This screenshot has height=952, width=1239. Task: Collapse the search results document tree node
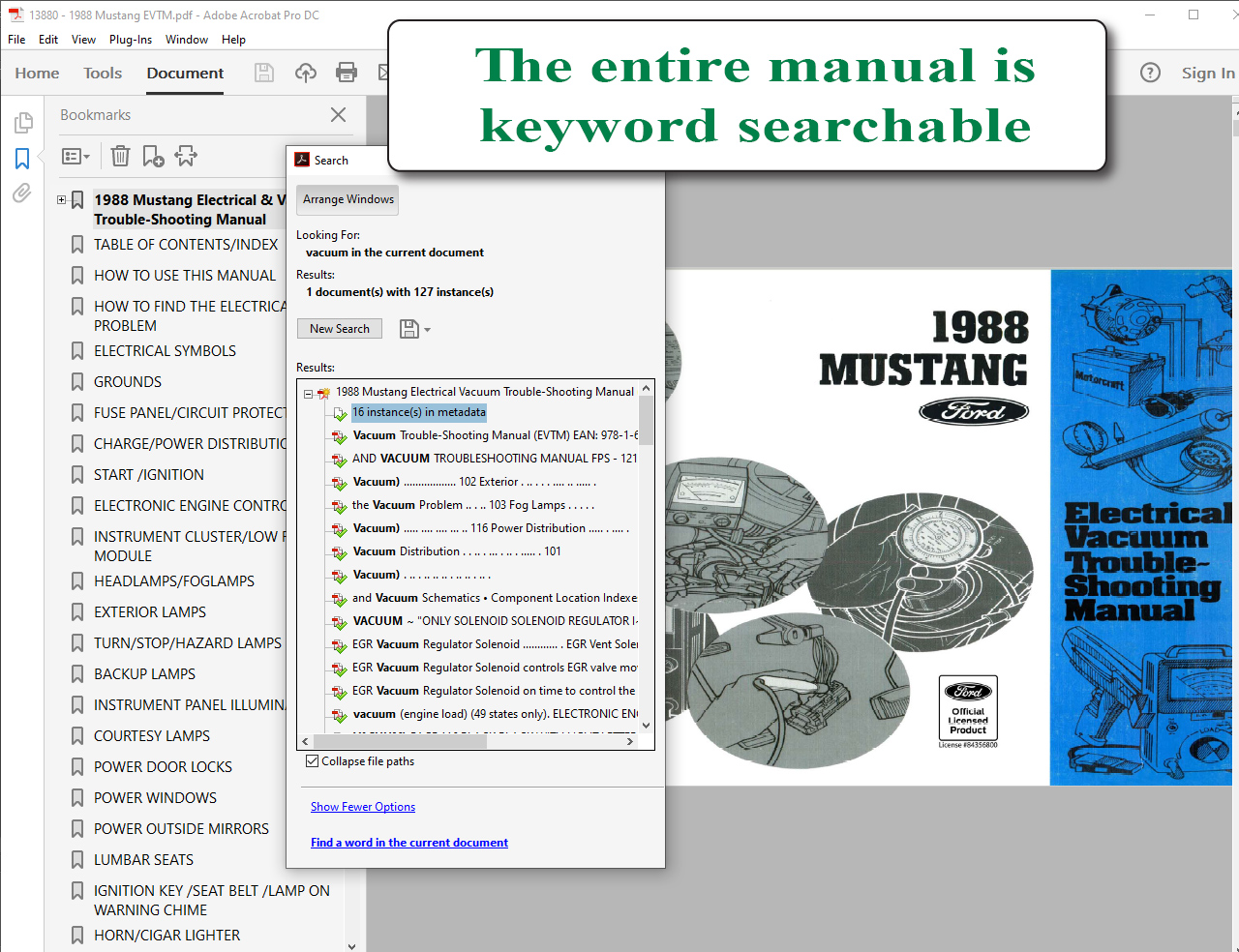[x=308, y=394]
